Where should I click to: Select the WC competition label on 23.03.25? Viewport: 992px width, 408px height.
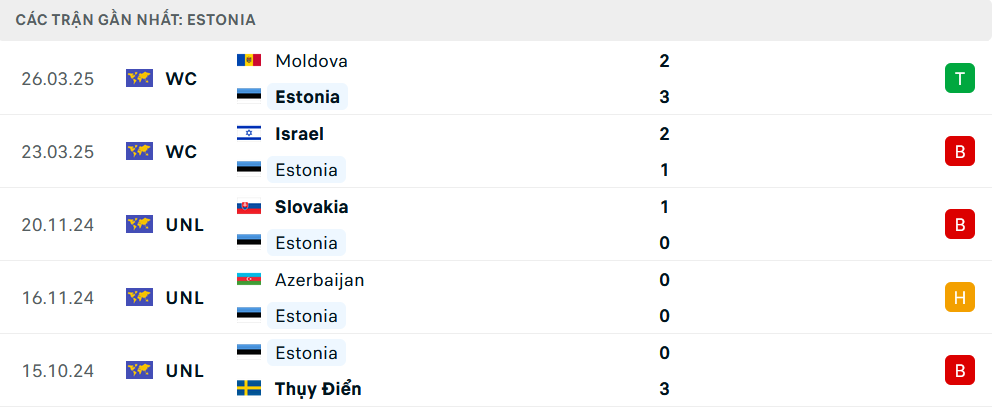182,152
